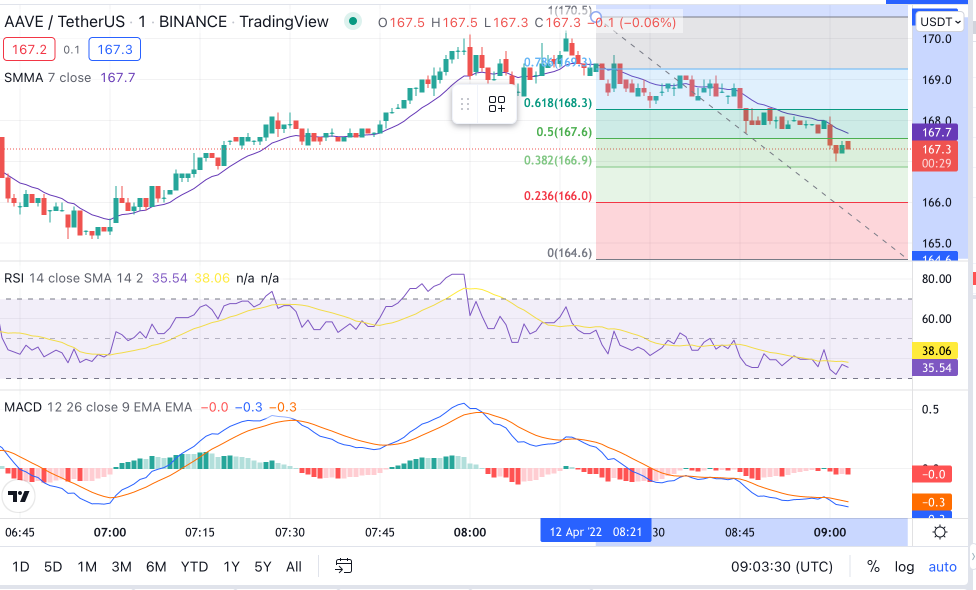Click the green market status dot
Screen dimensions: 976x590
(x=353, y=22)
